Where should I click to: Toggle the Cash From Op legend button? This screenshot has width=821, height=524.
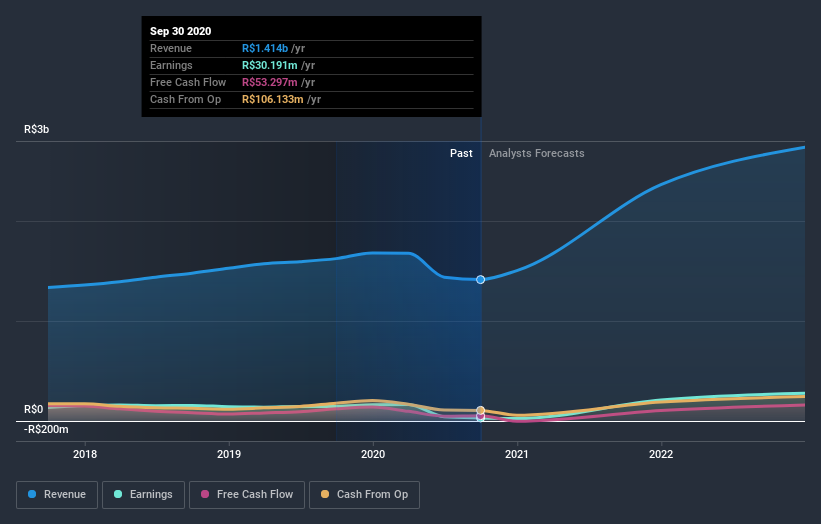364,495
